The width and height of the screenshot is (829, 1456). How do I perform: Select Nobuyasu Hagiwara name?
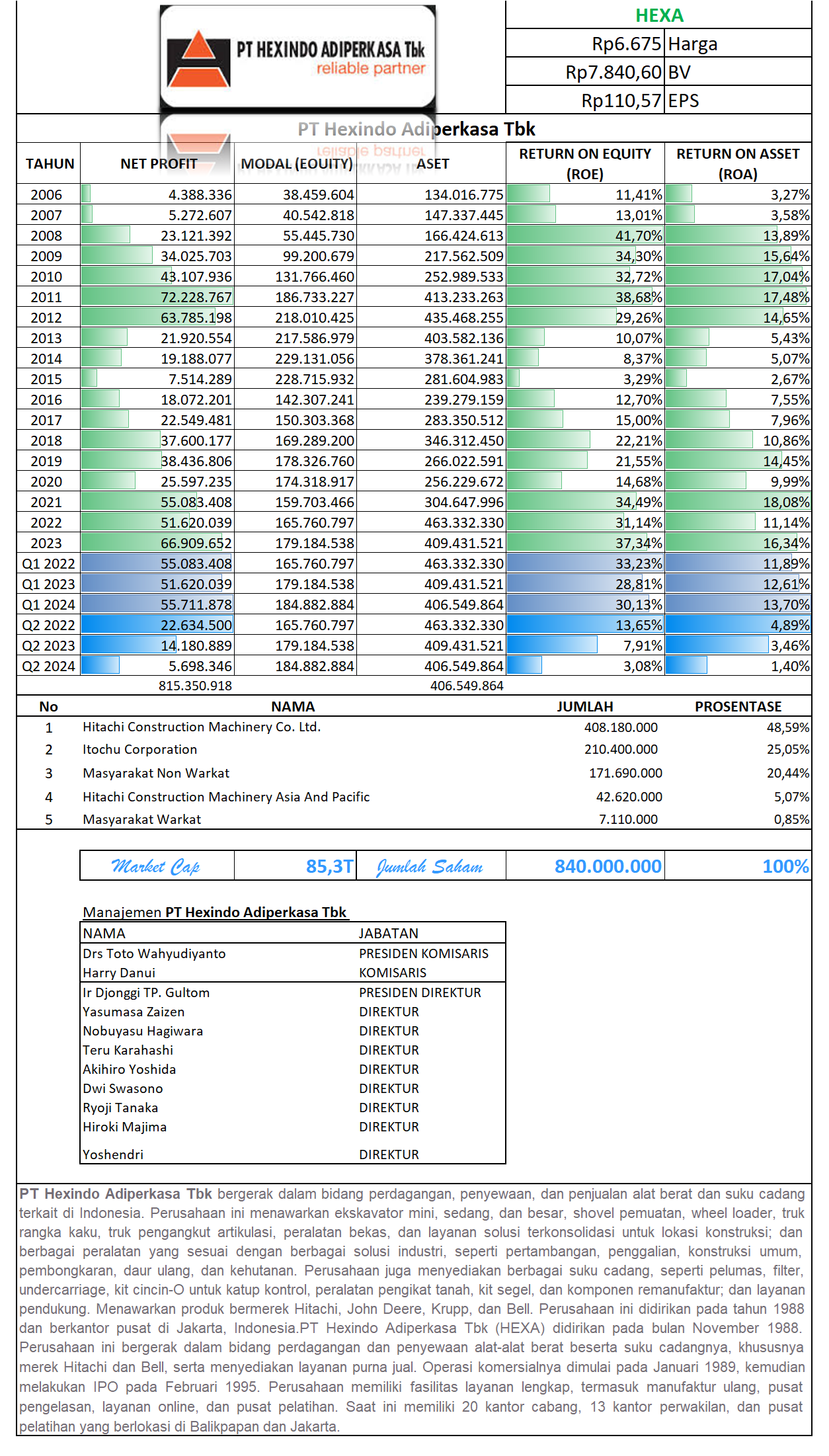pyautogui.click(x=143, y=1031)
